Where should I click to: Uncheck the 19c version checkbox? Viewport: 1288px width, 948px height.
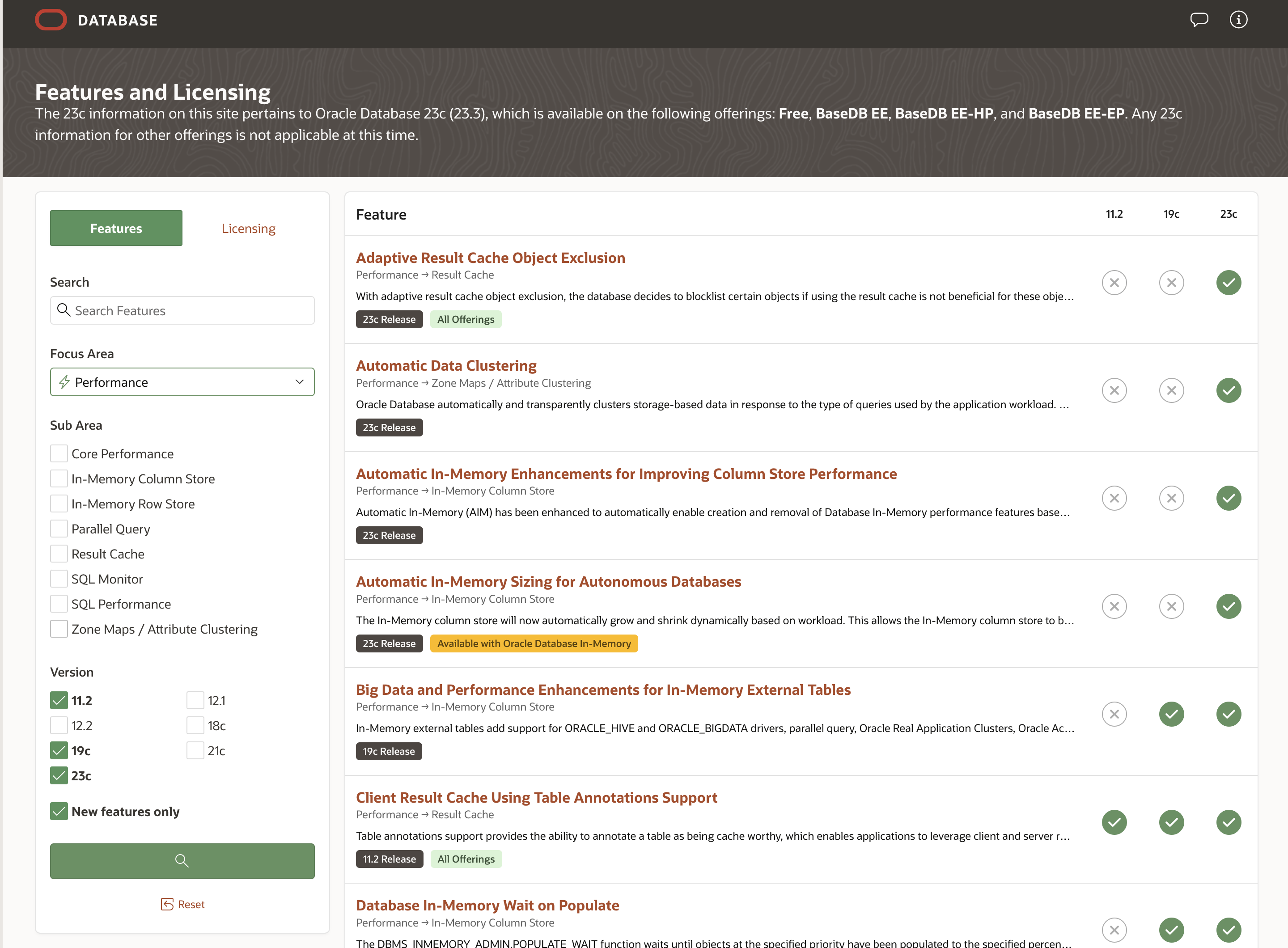coord(59,750)
